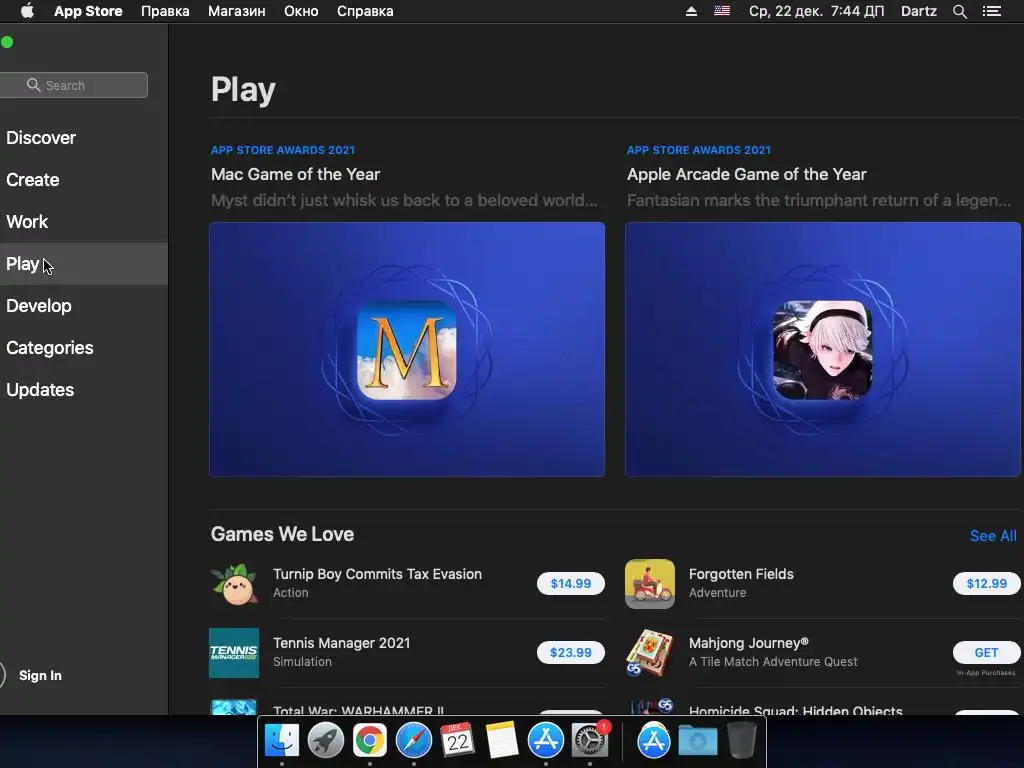Open the Apple menu logo
Screen dimensions: 1024x768
(x=27, y=11)
